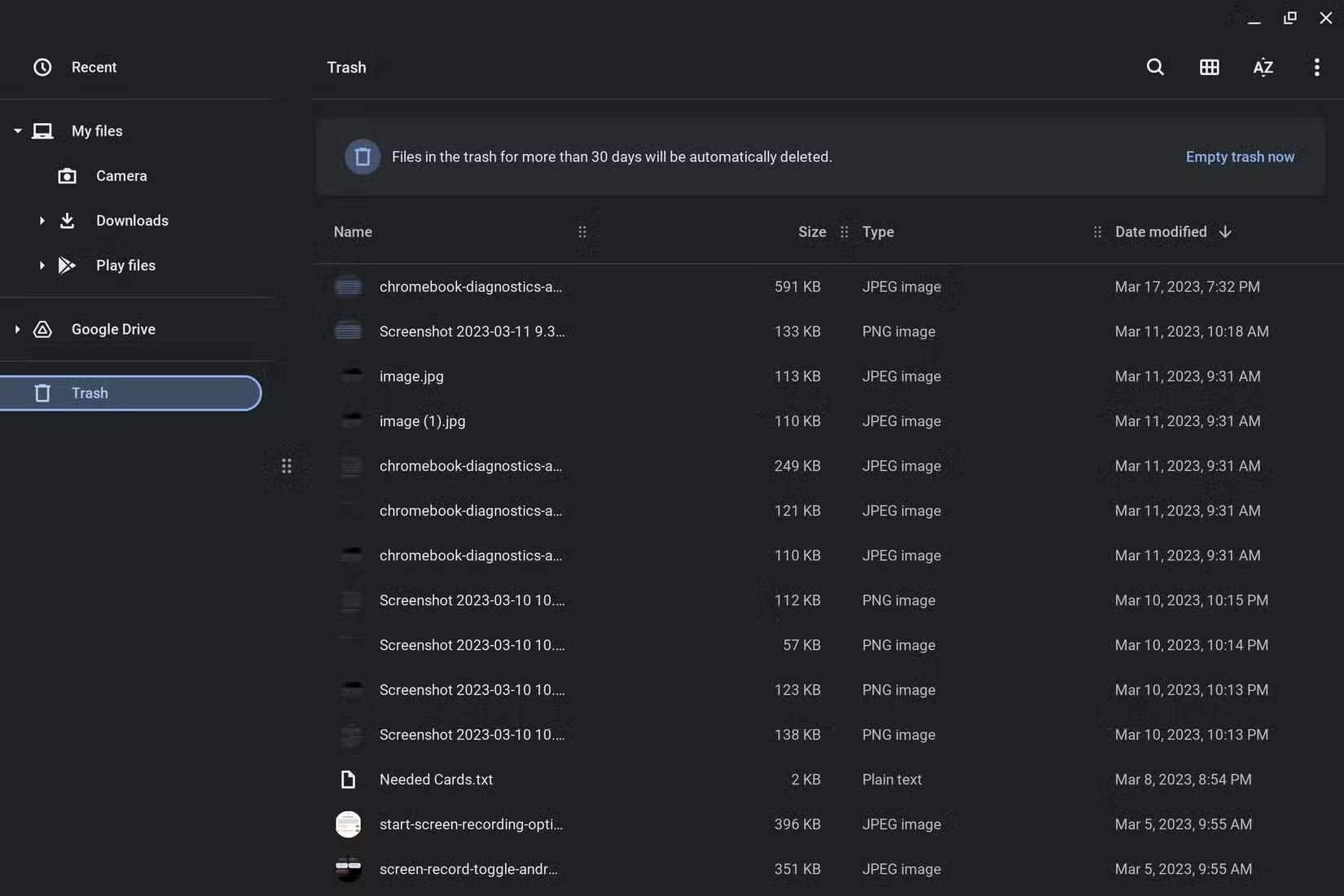1344x896 pixels.
Task: Click the Google Drive icon in the sidebar
Action: coord(42,329)
